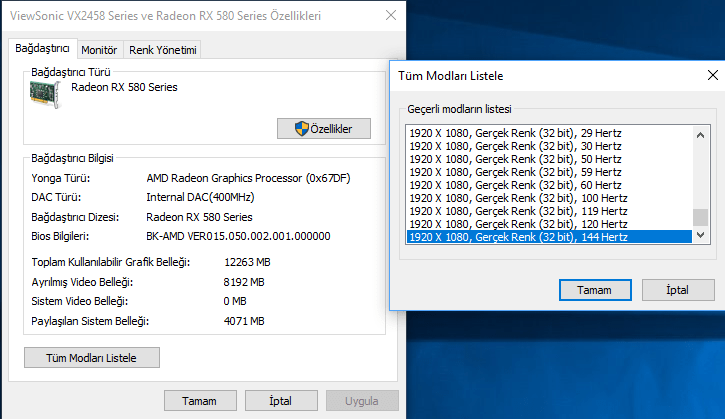Click the Geçerli modların listesi label
The width and height of the screenshot is (725, 419).
459,109
